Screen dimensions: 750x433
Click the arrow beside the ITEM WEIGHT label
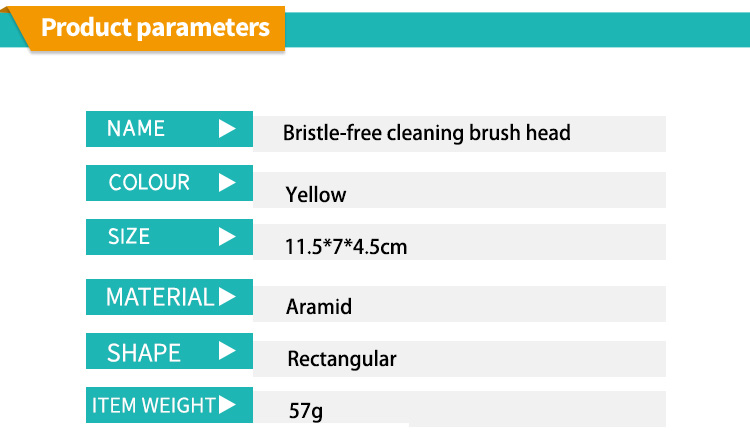pos(227,405)
